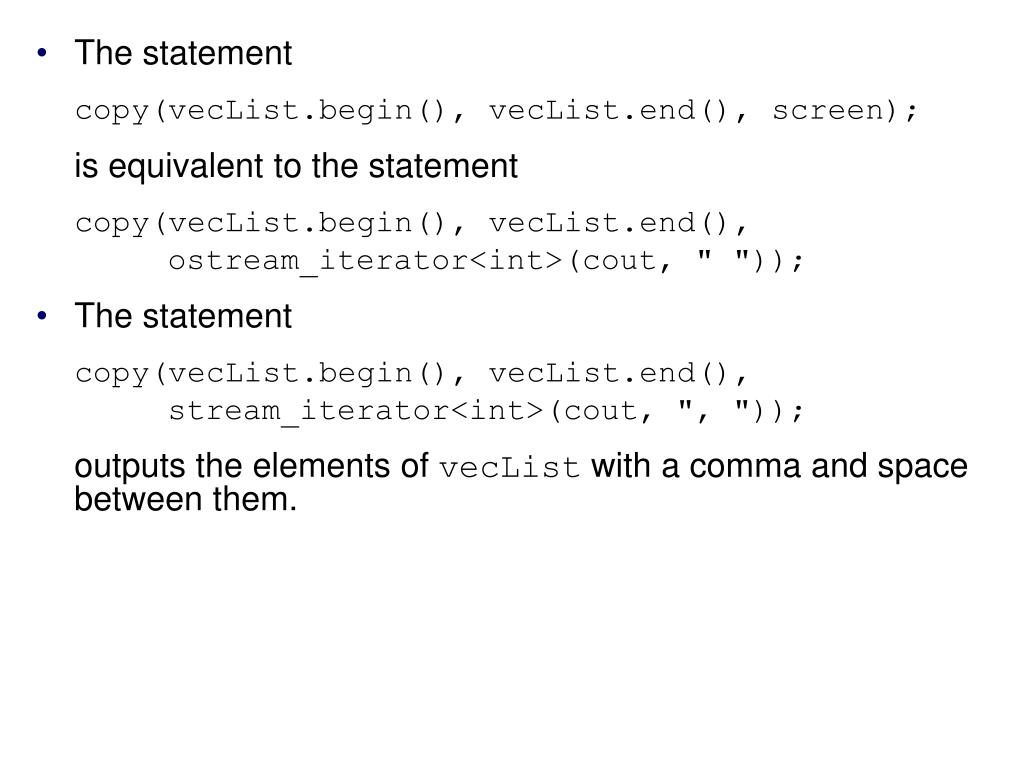This screenshot has height=768, width=1024.
Task: Click the text 'between them.'
Action: (x=186, y=499)
